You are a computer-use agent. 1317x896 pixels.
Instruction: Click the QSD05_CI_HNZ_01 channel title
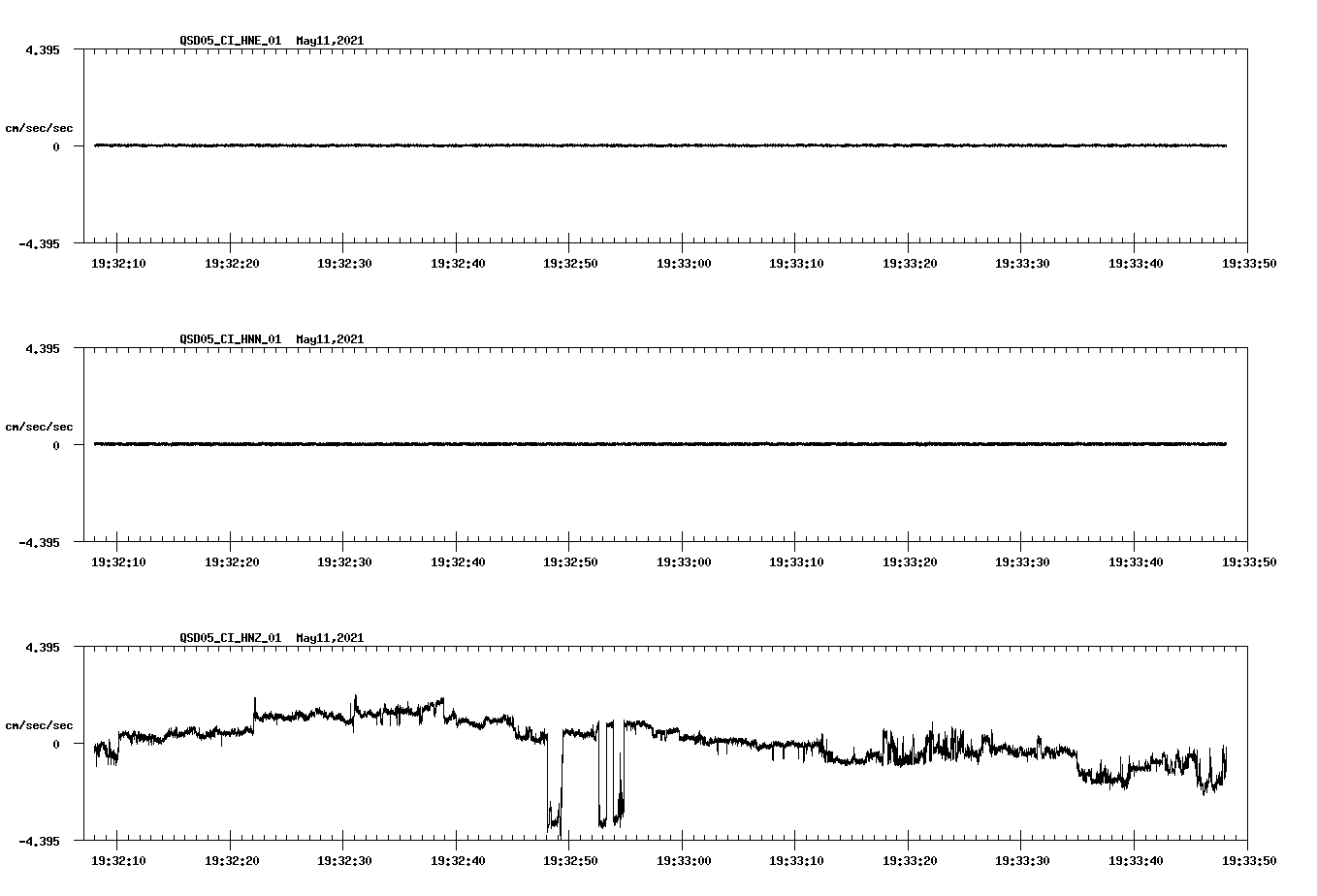[231, 638]
